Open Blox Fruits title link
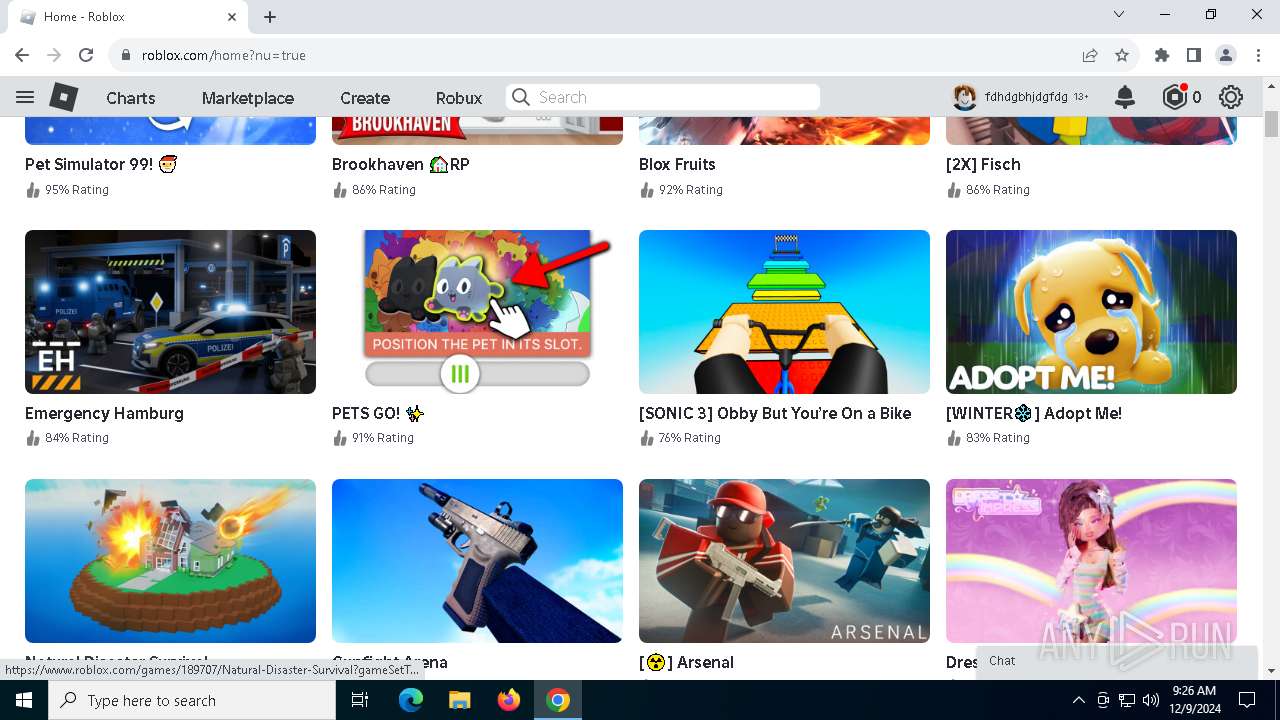 click(x=677, y=164)
